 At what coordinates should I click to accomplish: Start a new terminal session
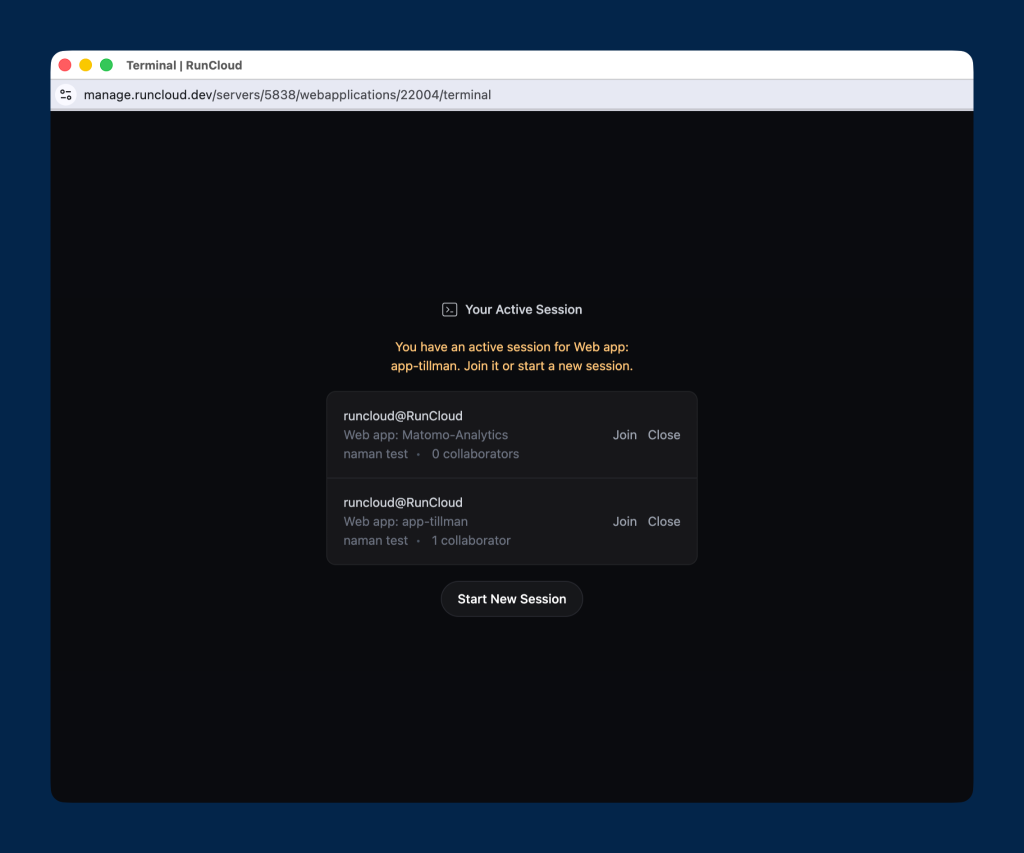coord(512,599)
